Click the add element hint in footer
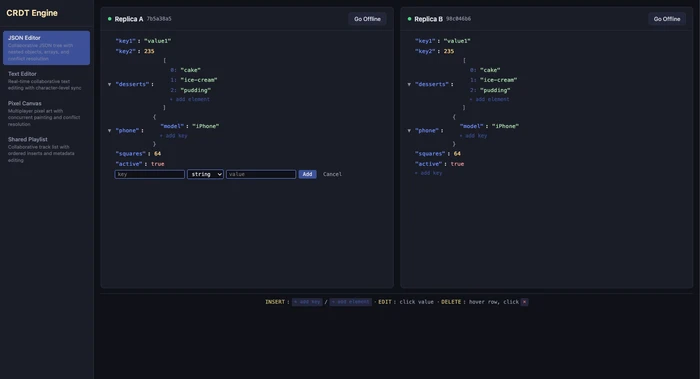The width and height of the screenshot is (700, 379). click(x=350, y=302)
